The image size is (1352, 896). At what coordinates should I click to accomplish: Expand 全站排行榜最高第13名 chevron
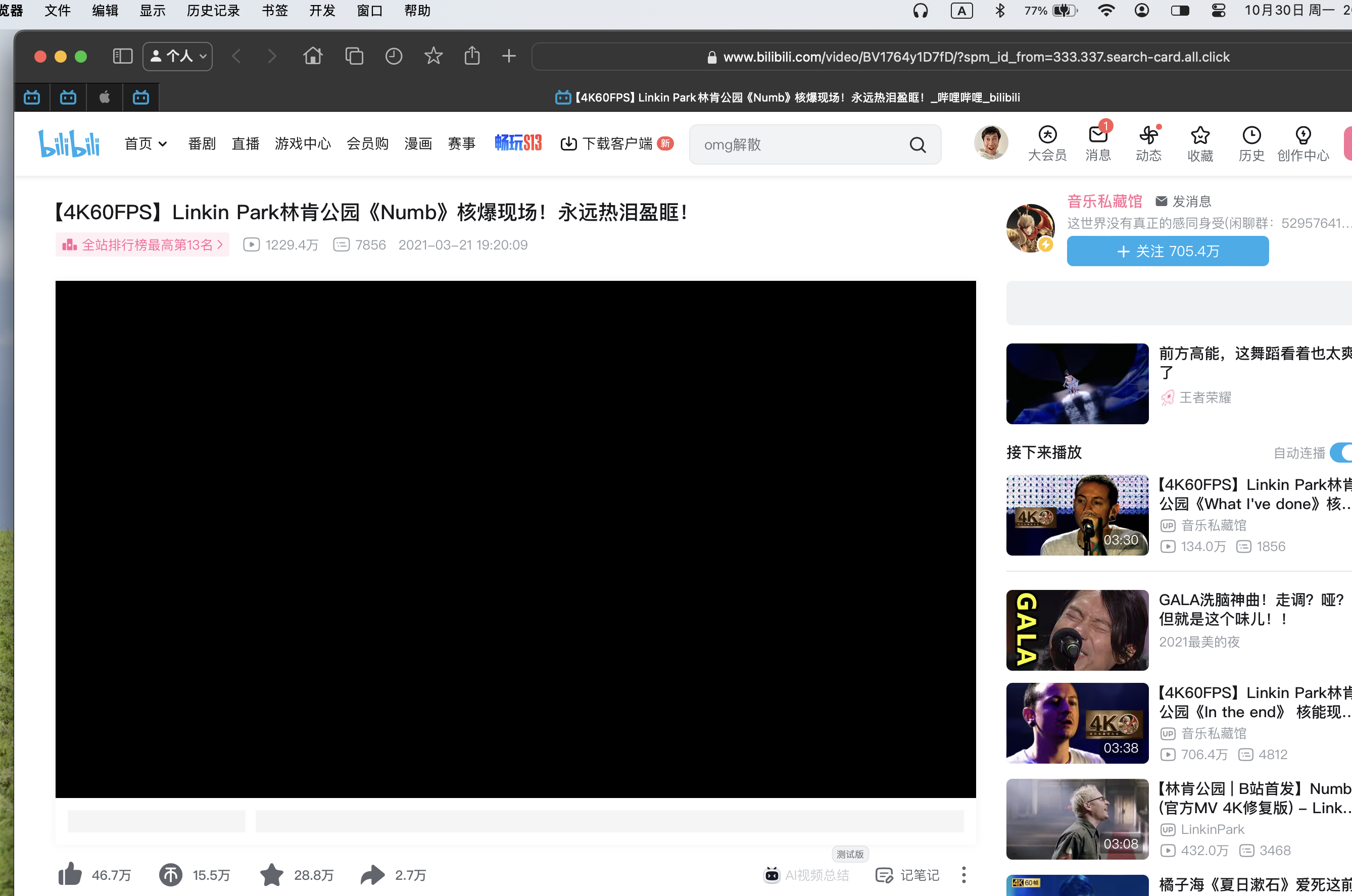coord(220,244)
